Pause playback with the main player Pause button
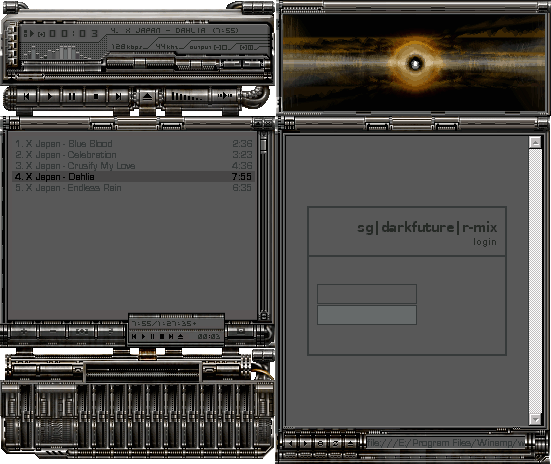The image size is (551, 464). coord(72,96)
